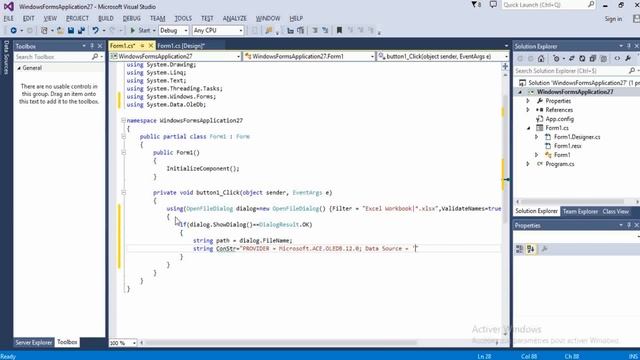The height and width of the screenshot is (360, 640).
Task: Open the TEAM menu
Action: point(158,18)
